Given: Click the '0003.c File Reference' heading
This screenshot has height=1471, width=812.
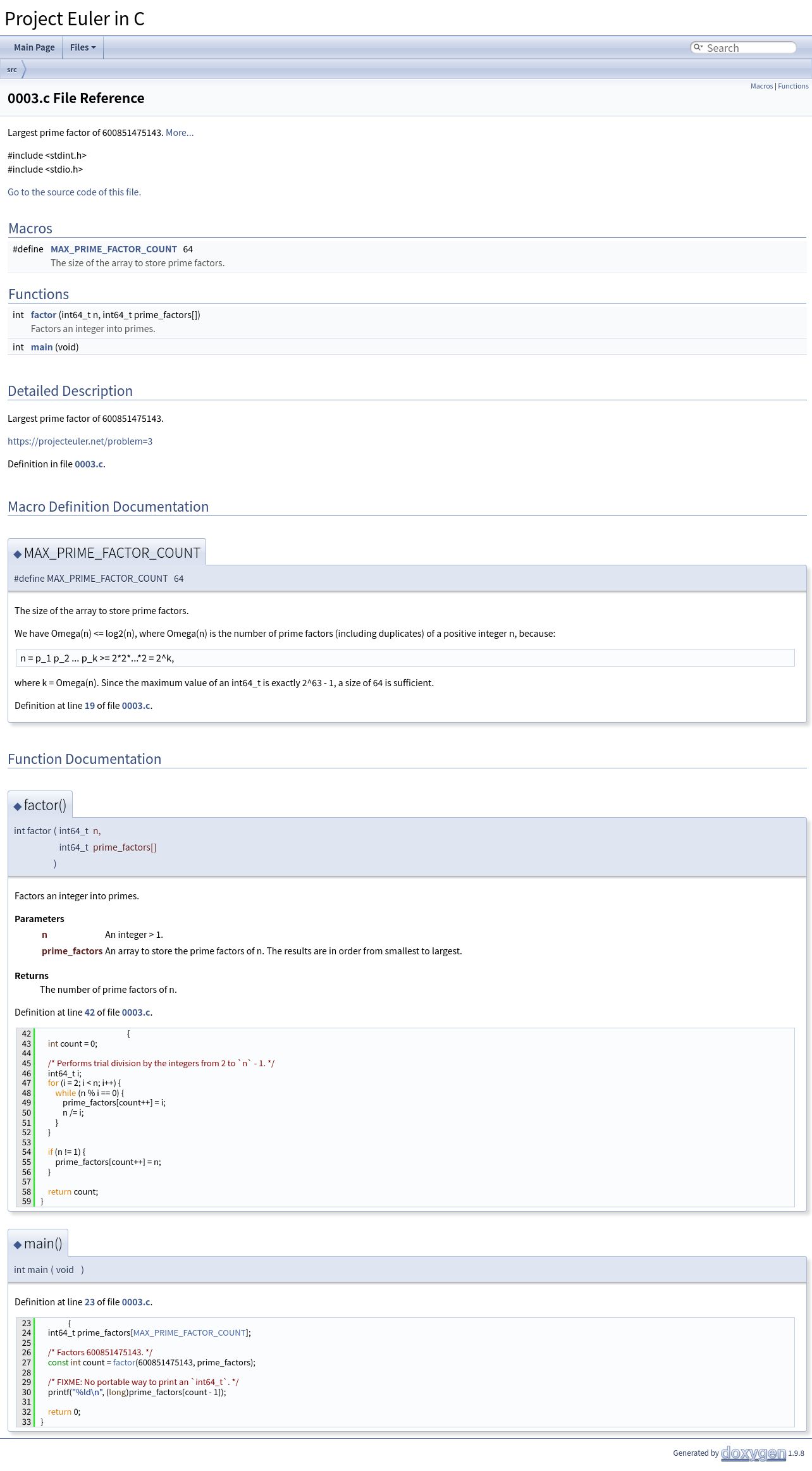Looking at the screenshot, I should (x=76, y=98).
